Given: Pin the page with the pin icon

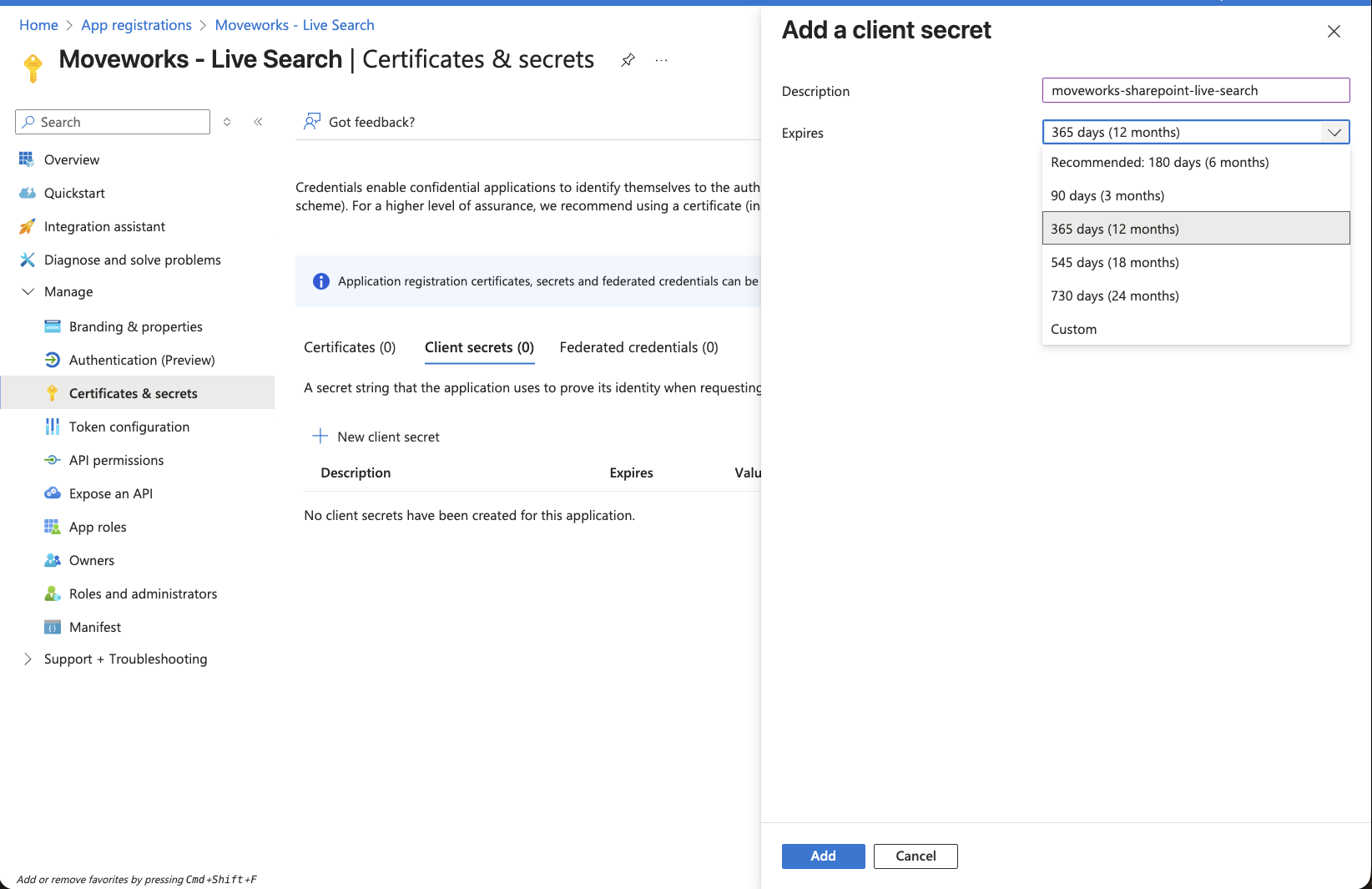Looking at the screenshot, I should pyautogui.click(x=628, y=59).
